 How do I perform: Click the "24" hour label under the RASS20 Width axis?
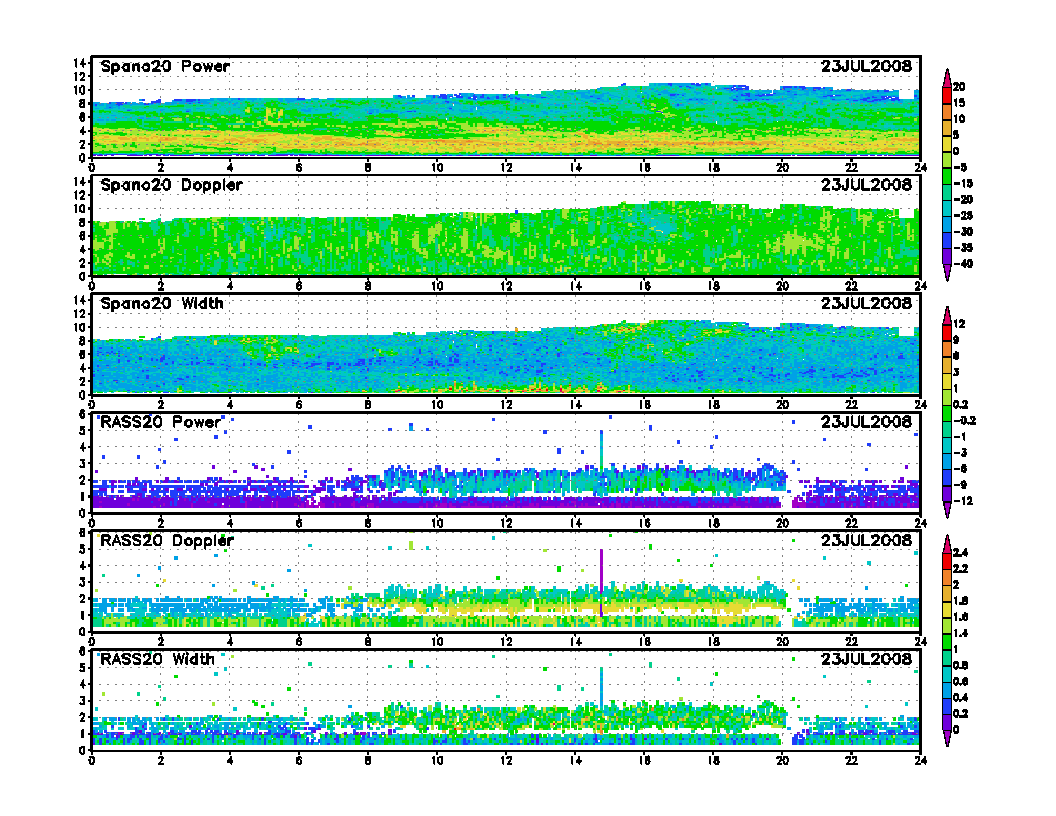point(920,760)
